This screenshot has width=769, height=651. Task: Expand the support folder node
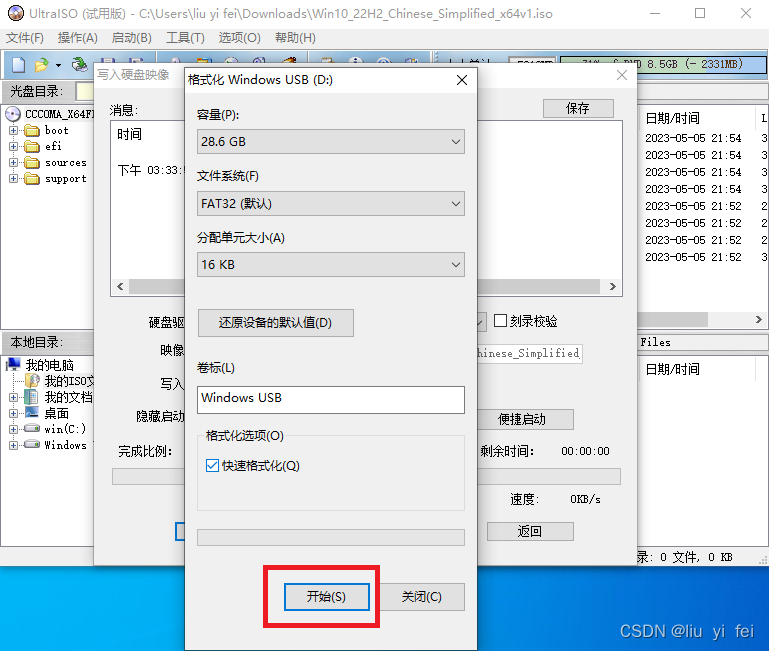tap(14, 179)
